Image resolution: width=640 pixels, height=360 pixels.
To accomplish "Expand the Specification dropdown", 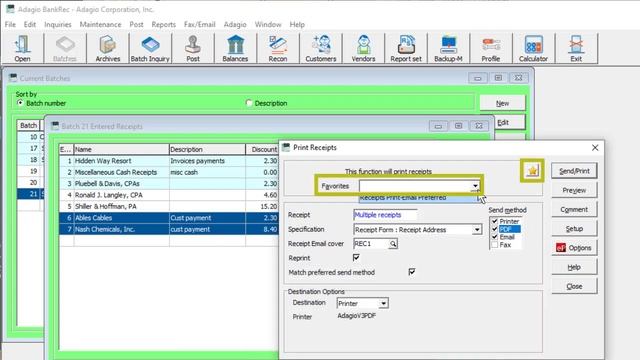I will (x=477, y=230).
